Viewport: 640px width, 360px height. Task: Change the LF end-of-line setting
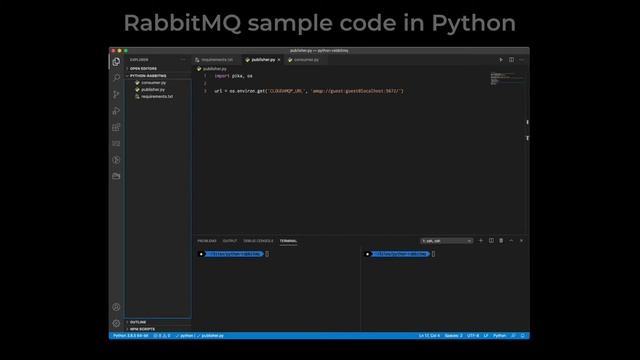tap(486, 336)
